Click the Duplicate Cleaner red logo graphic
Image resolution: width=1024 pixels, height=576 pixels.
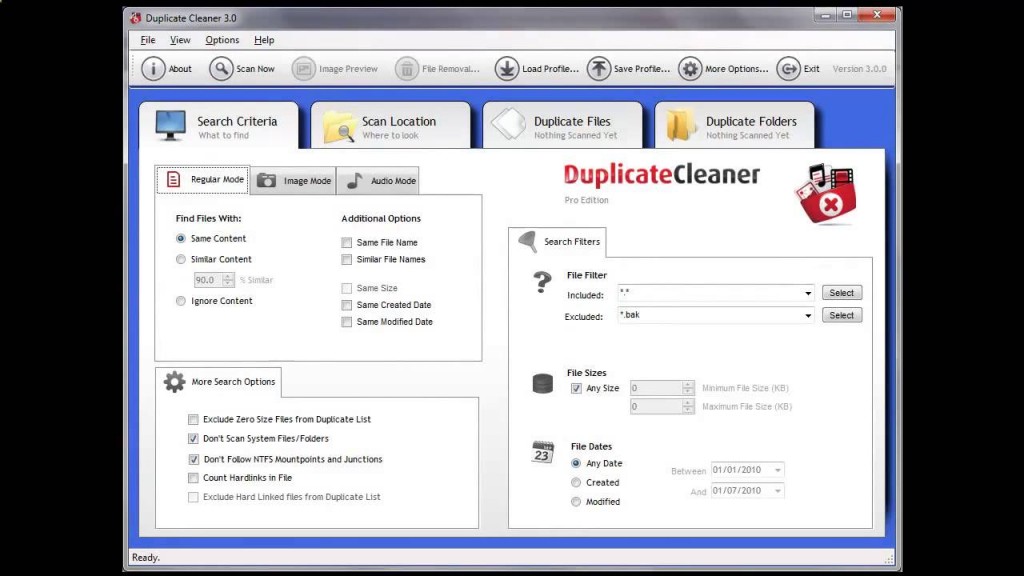point(826,195)
